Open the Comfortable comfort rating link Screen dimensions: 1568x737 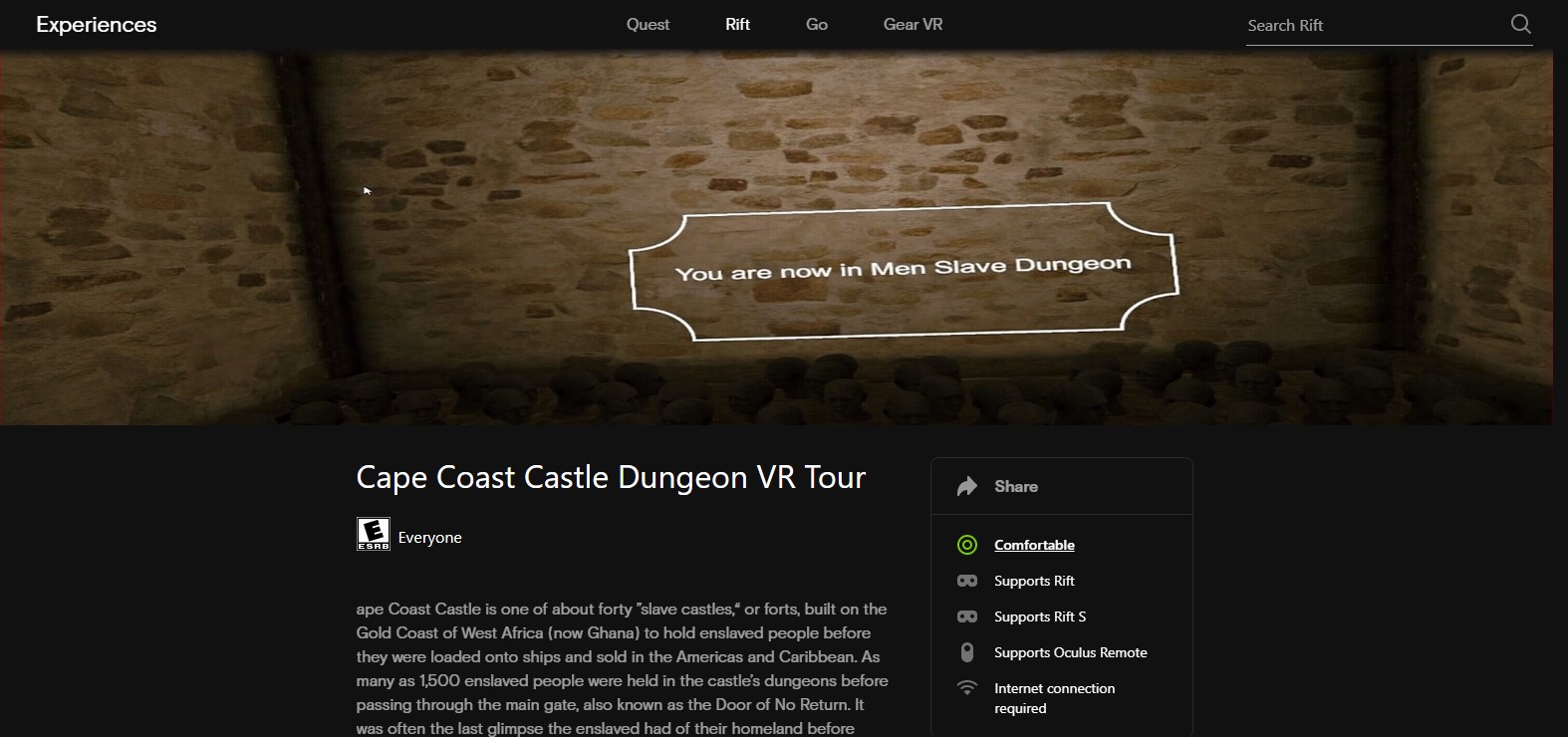point(1034,545)
